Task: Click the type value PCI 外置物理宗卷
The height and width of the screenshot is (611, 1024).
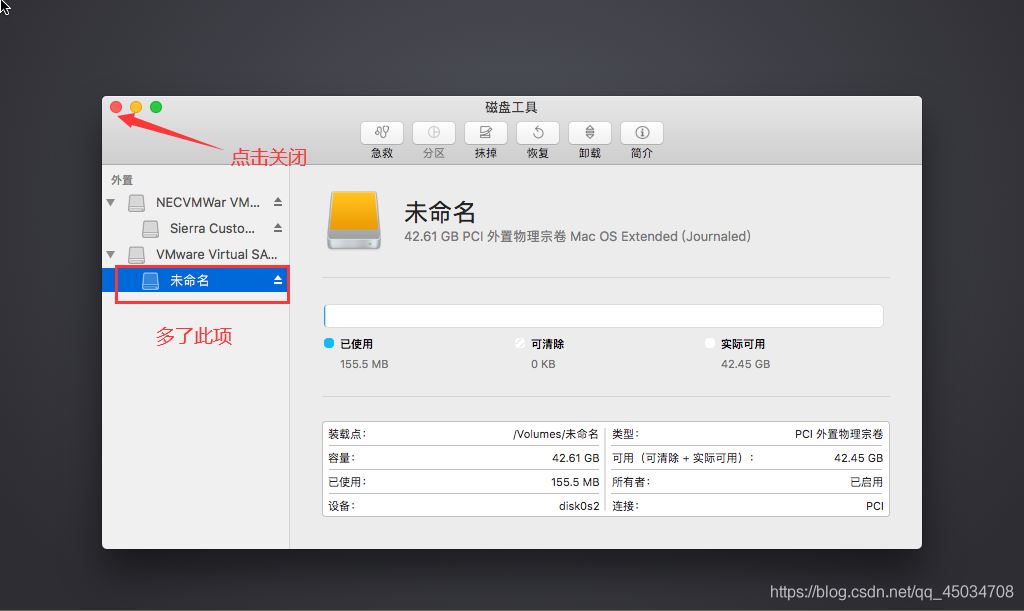Action: 839,434
